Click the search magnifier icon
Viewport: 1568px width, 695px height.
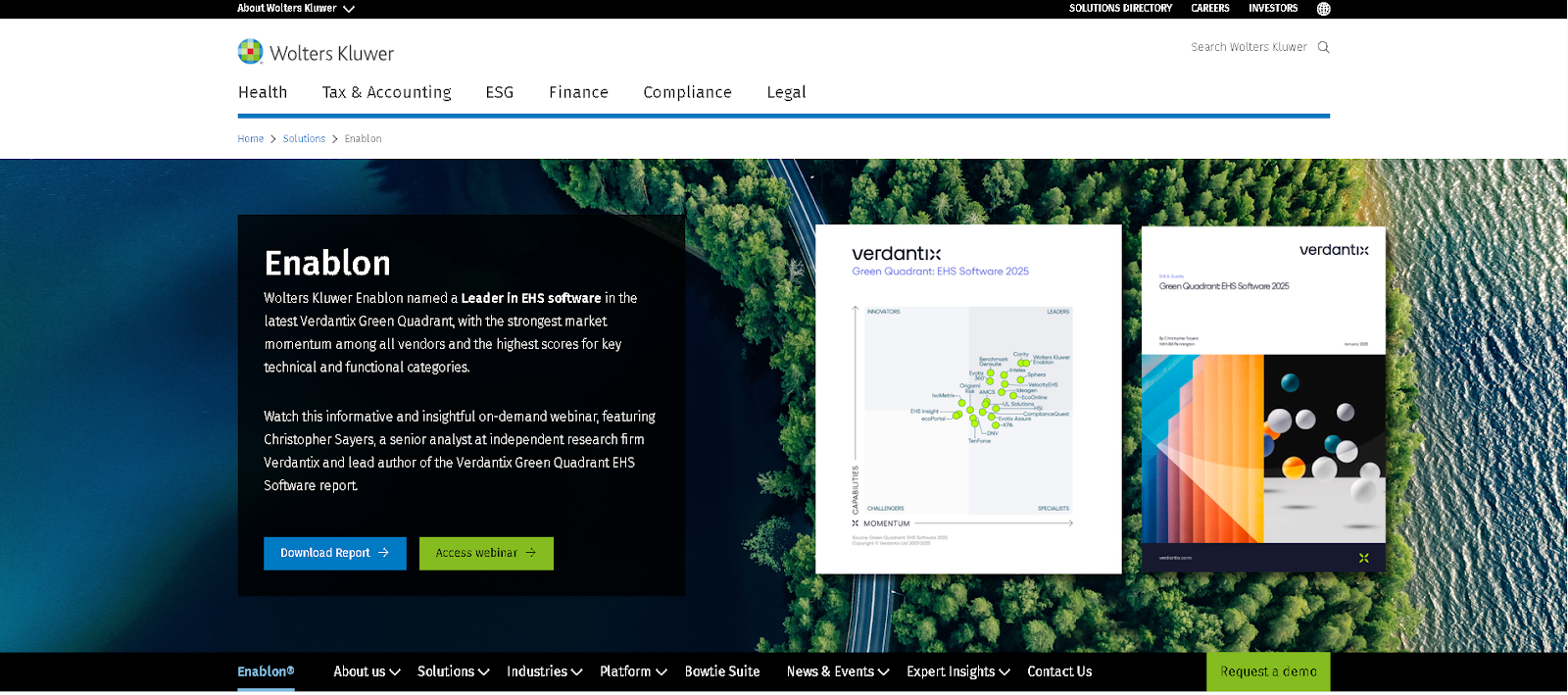(x=1323, y=47)
